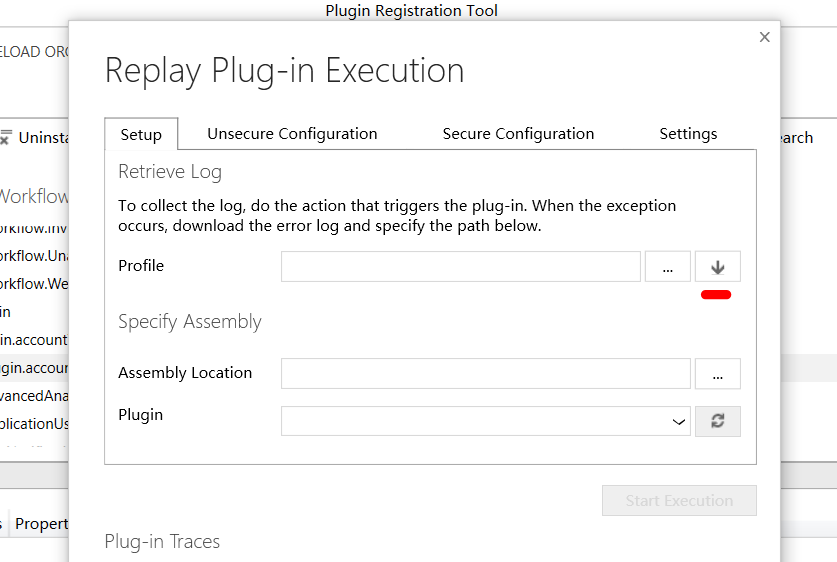Switch to the Setup tab
This screenshot has height=562, width=837.
[x=141, y=134]
